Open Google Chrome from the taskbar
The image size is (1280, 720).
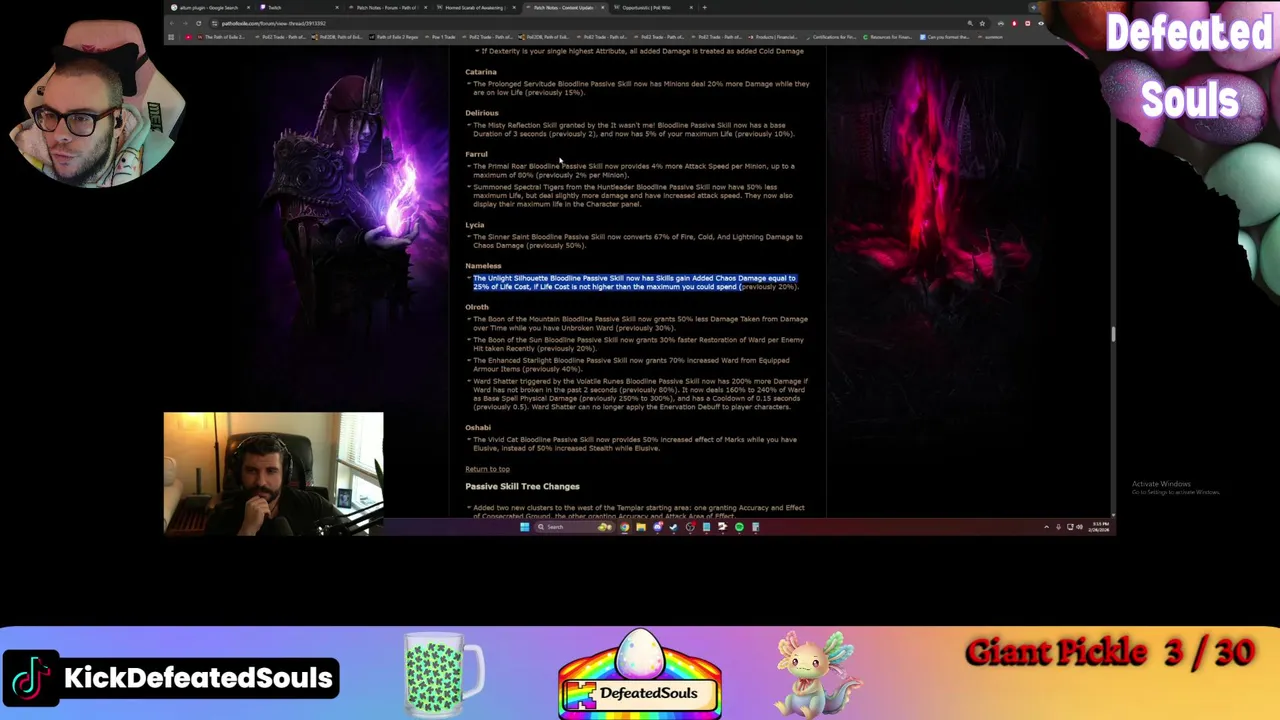625,527
